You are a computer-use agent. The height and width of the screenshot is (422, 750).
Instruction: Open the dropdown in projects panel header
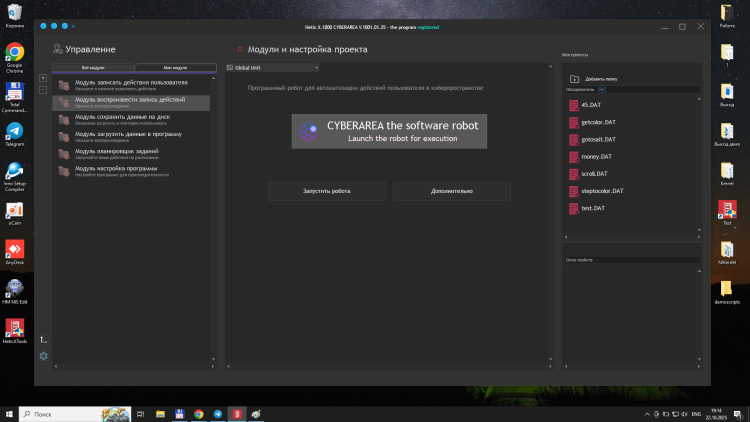(601, 89)
